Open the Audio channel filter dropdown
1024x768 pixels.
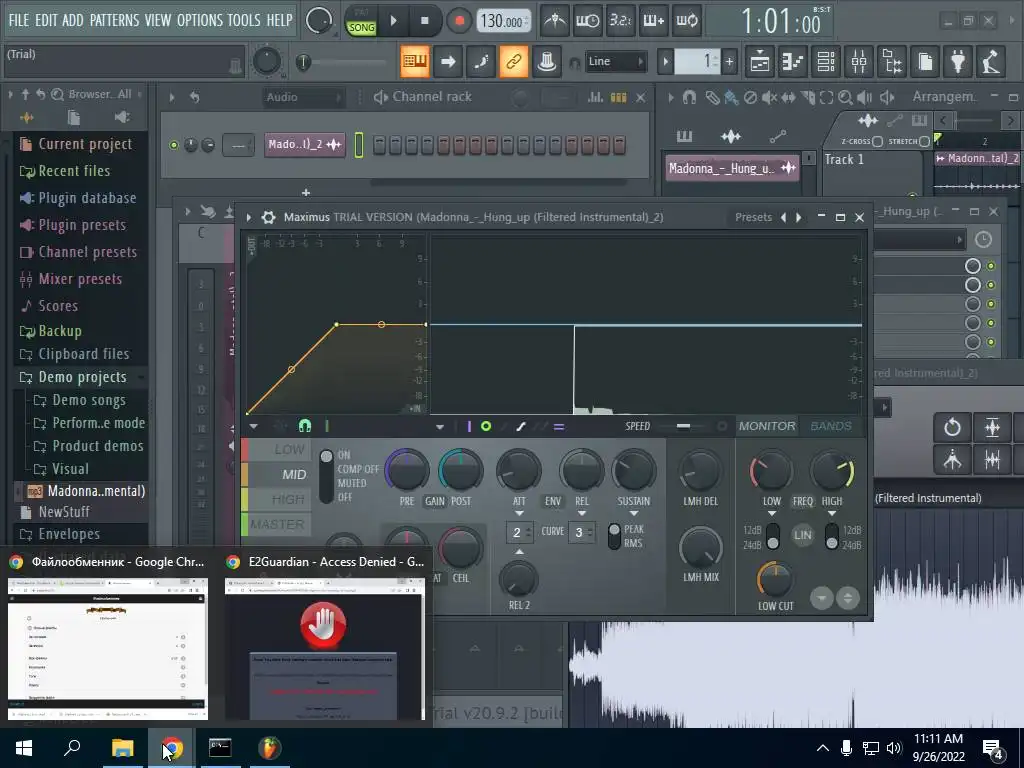point(303,97)
